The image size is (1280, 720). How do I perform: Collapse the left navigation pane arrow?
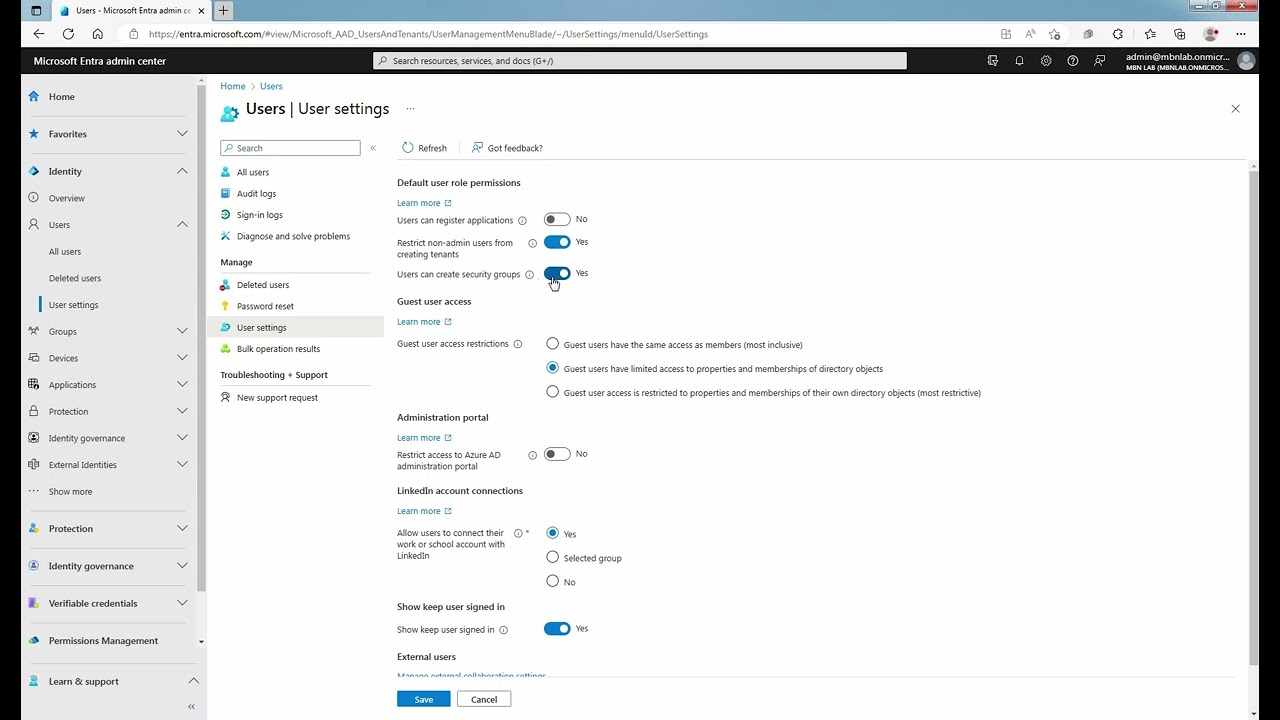click(x=191, y=706)
